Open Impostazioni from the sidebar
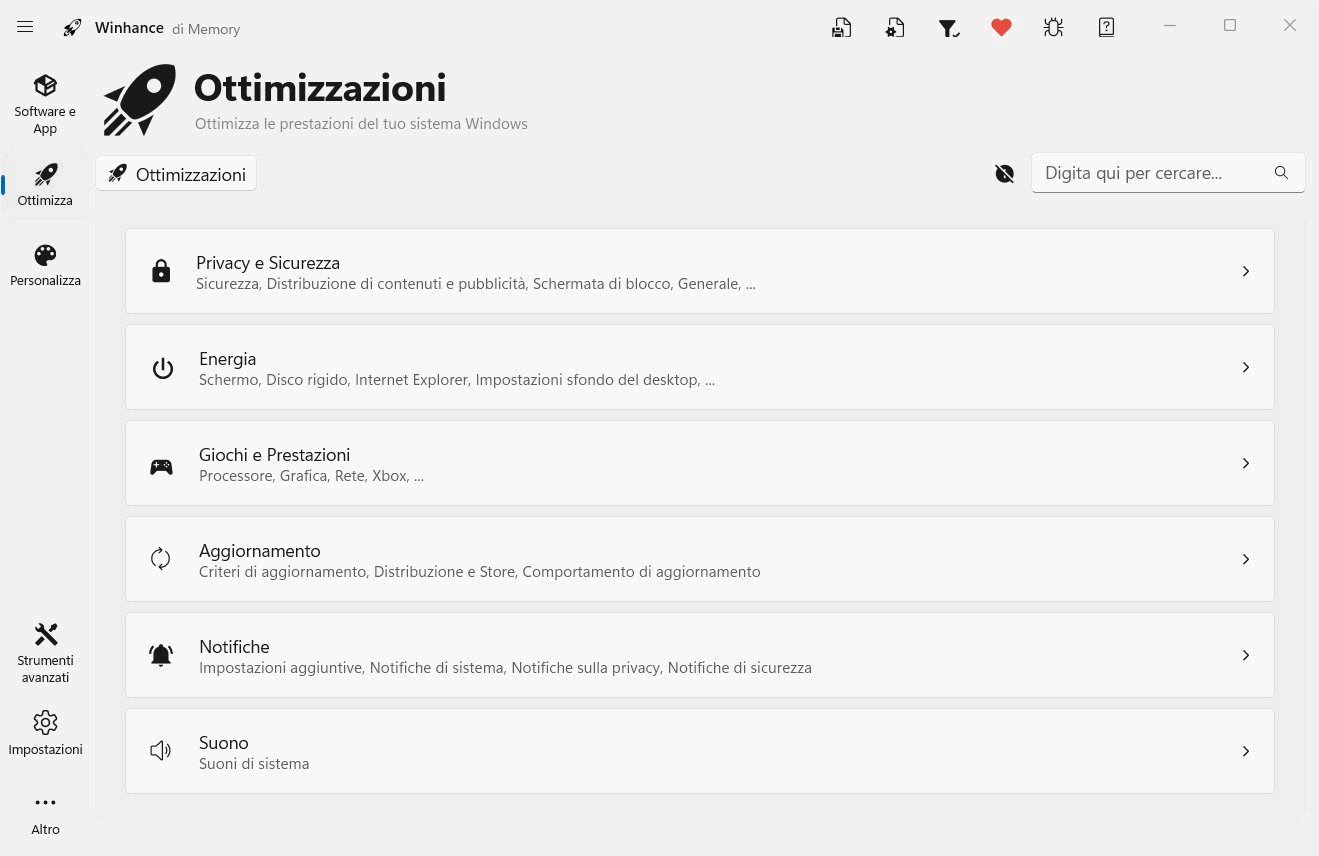This screenshot has width=1319, height=856. (45, 731)
